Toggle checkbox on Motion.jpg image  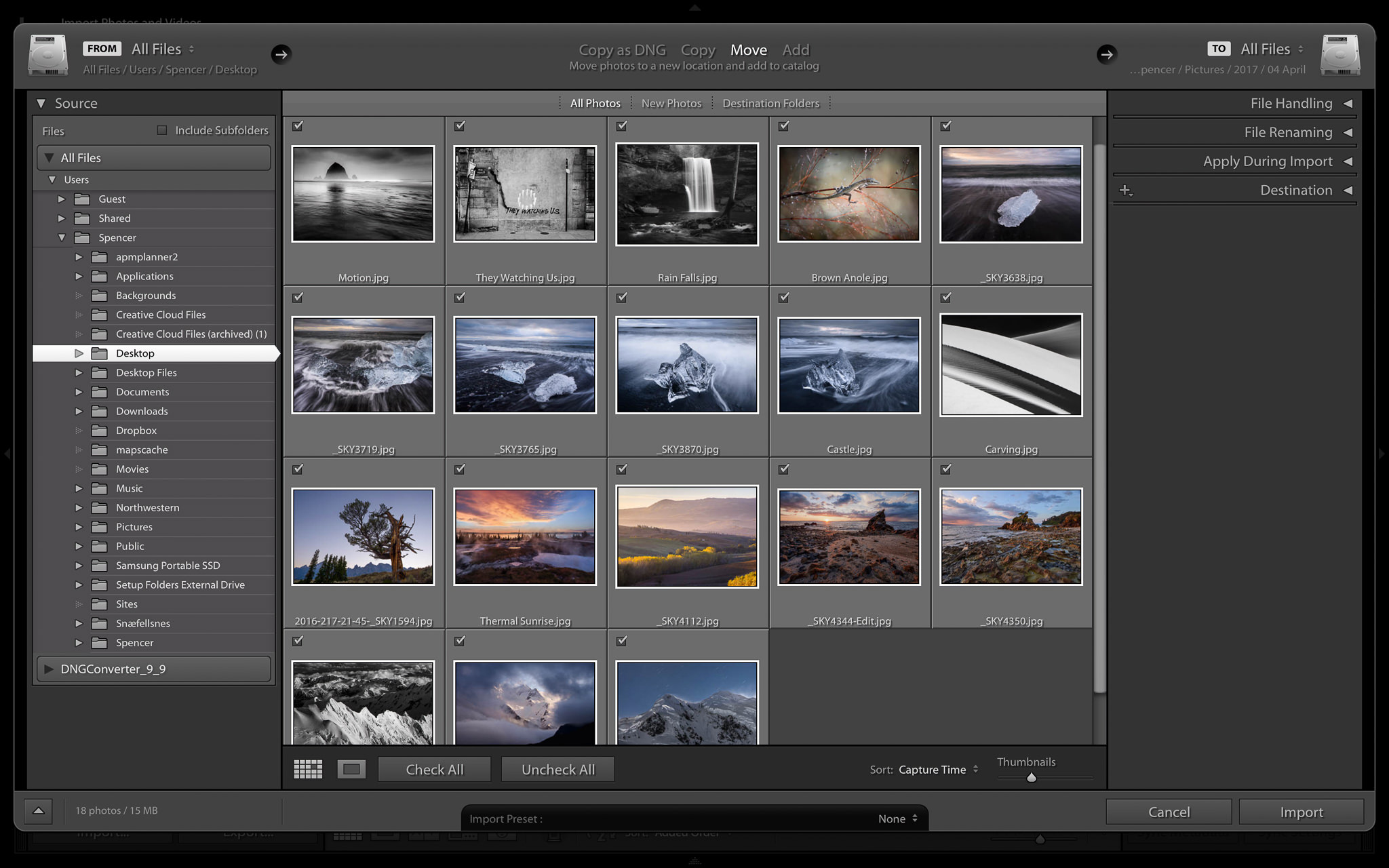(x=298, y=126)
